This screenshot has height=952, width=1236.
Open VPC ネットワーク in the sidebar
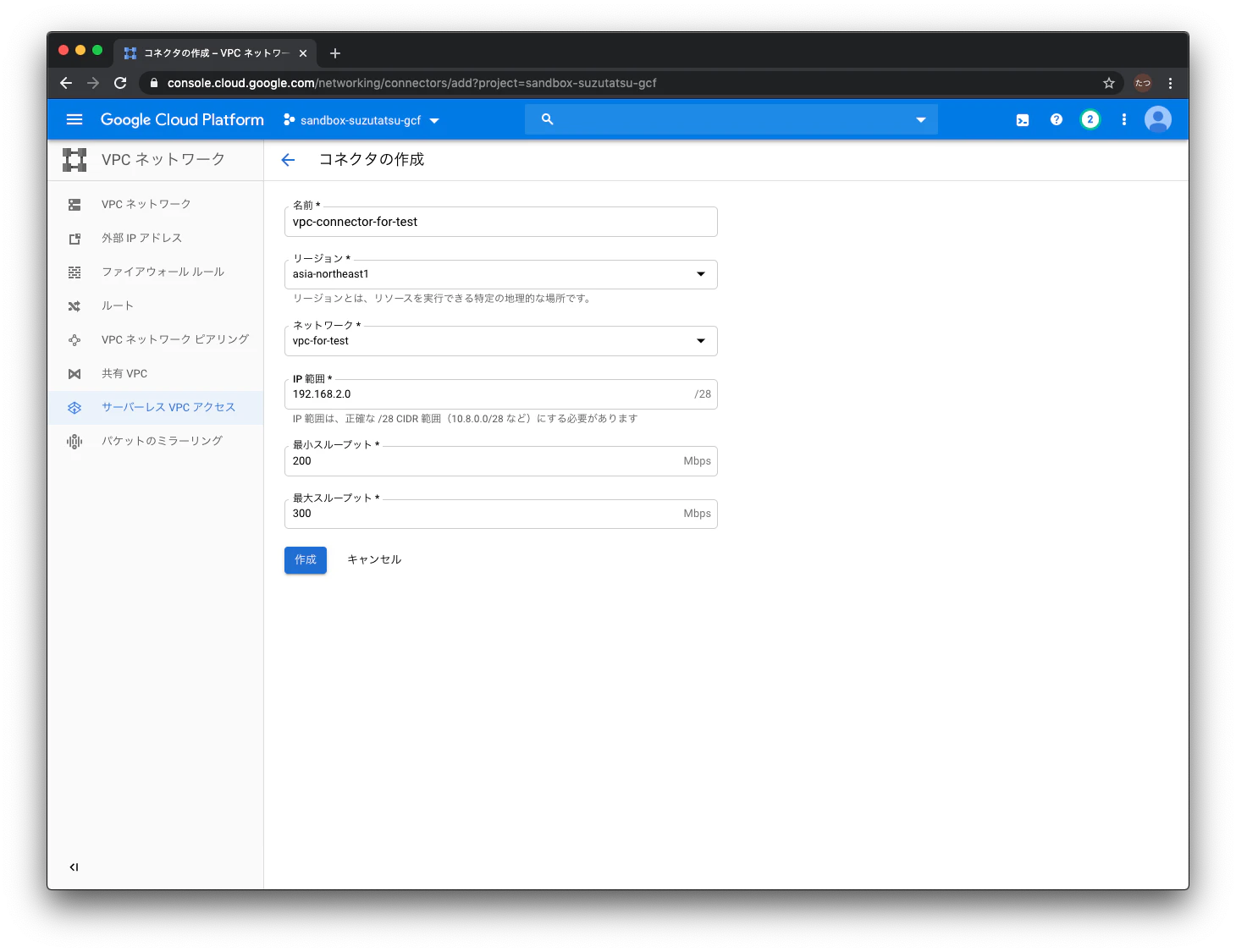[x=156, y=204]
